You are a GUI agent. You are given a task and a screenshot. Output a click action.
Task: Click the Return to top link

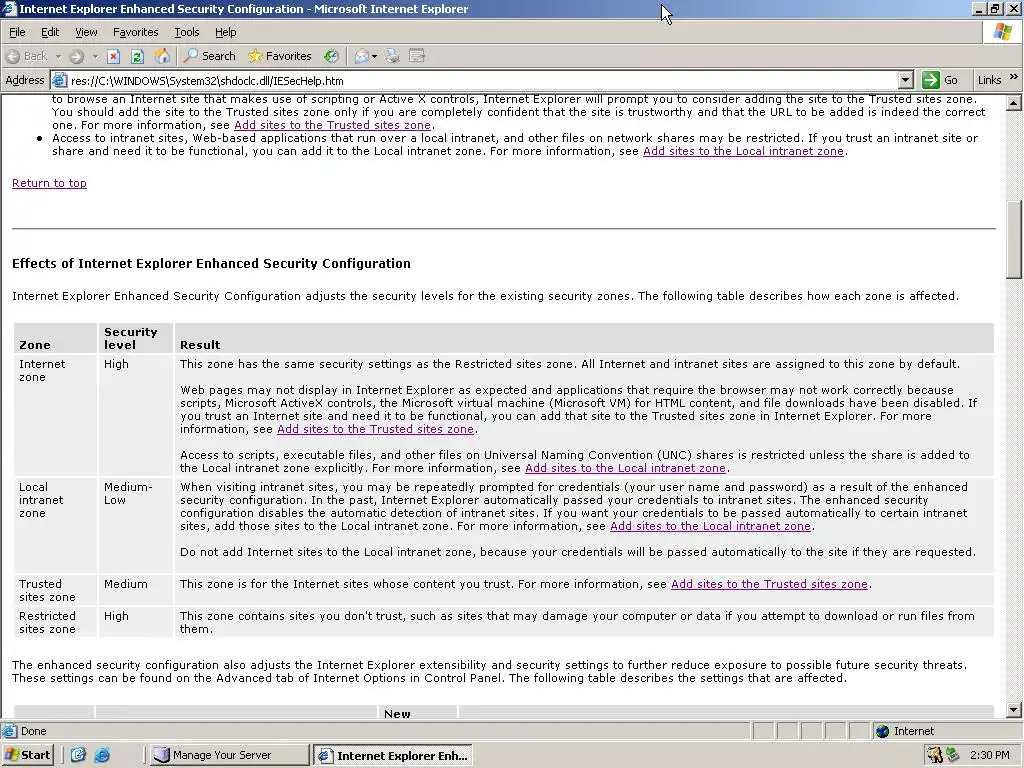pyautogui.click(x=49, y=183)
